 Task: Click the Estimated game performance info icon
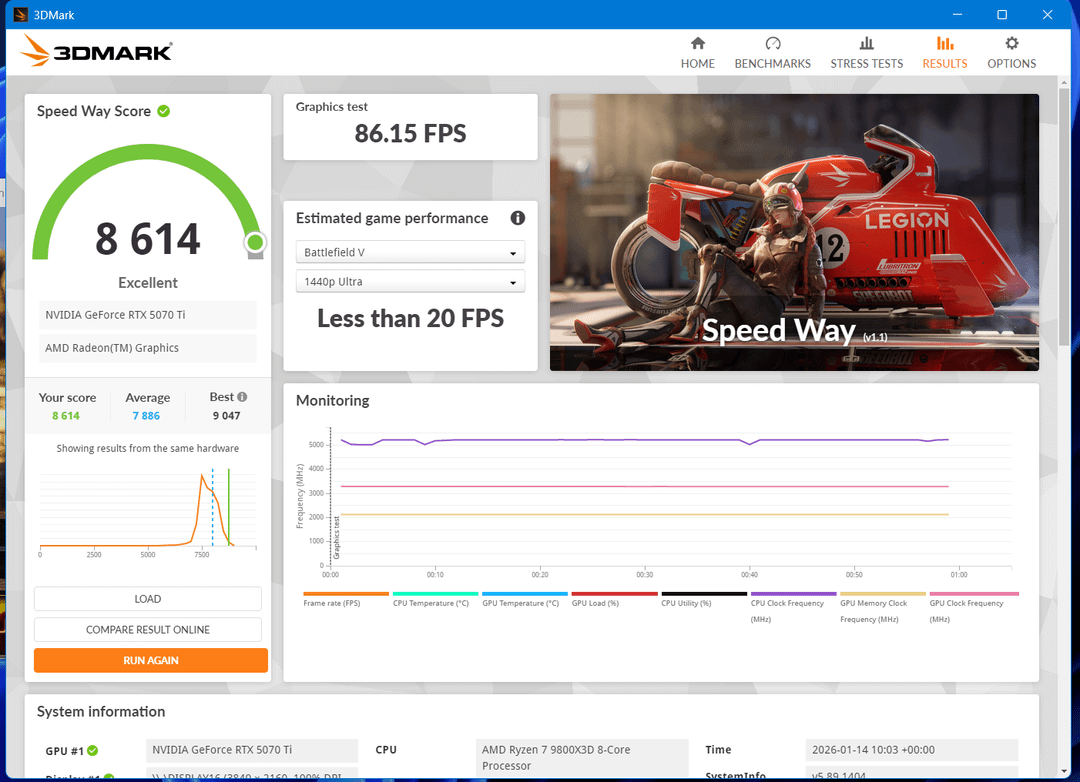pos(517,218)
